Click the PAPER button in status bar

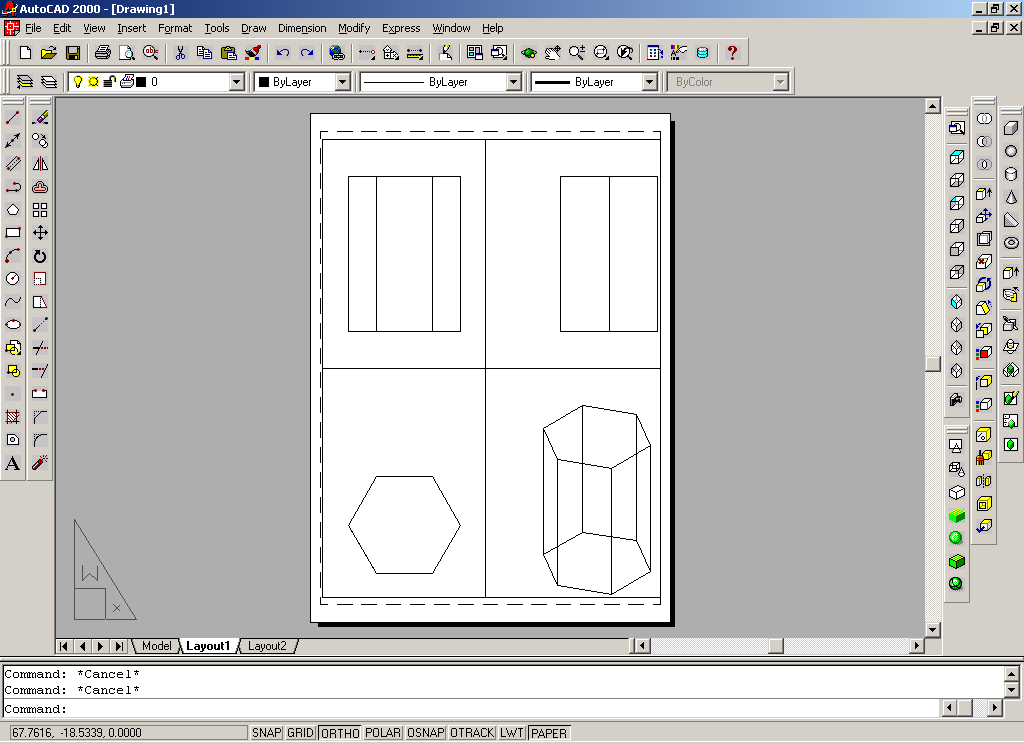(x=549, y=733)
